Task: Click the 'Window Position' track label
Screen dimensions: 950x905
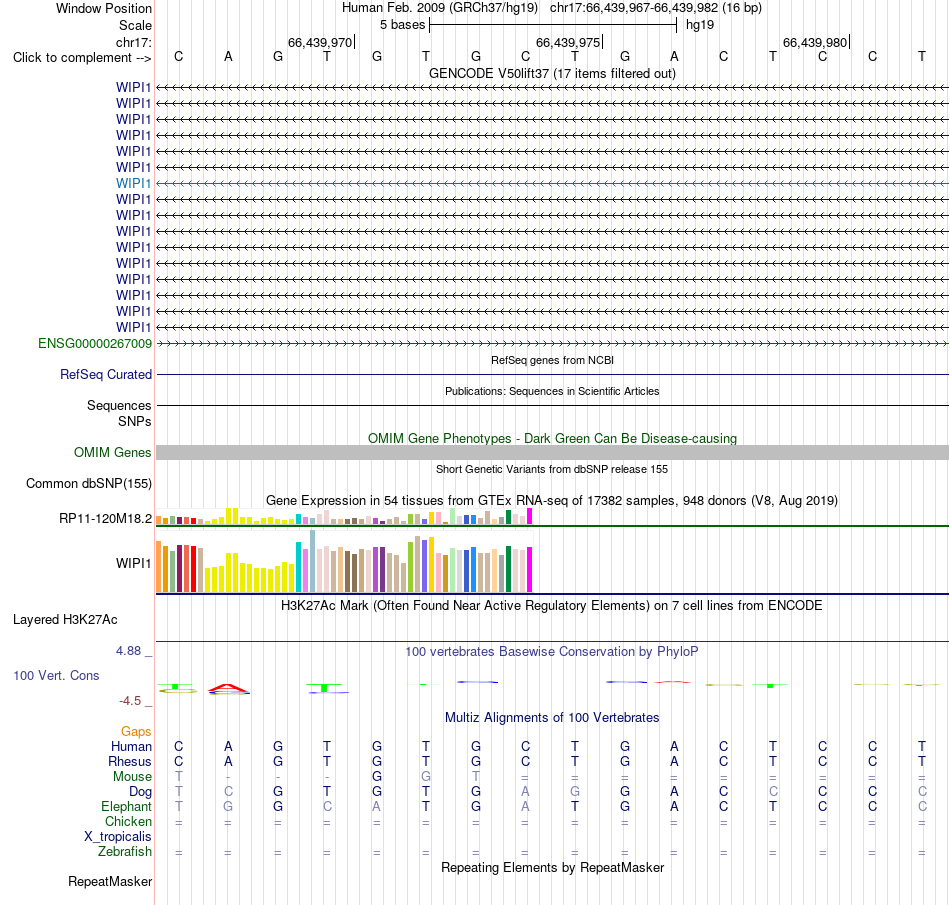Action: [104, 8]
